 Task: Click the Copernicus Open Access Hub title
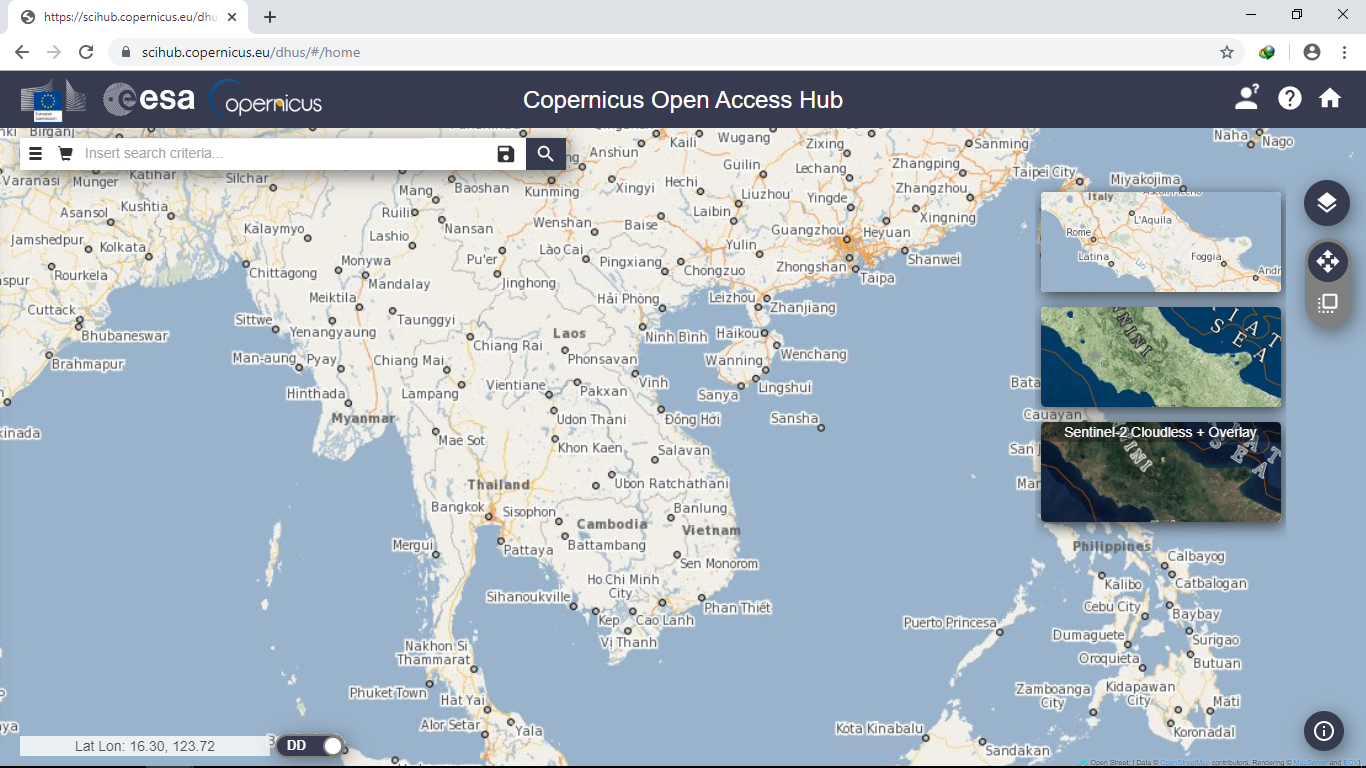(x=683, y=100)
